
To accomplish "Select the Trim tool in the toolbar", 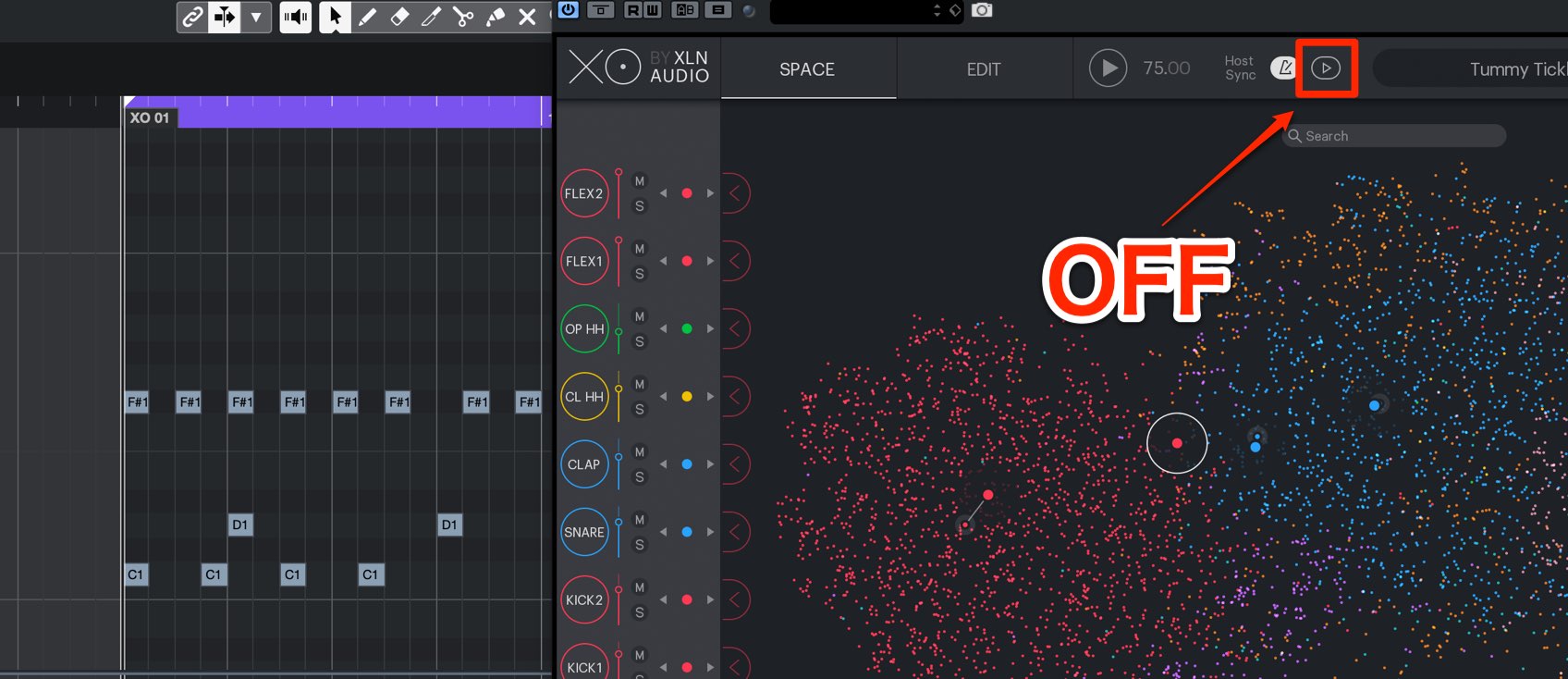I will 432,17.
